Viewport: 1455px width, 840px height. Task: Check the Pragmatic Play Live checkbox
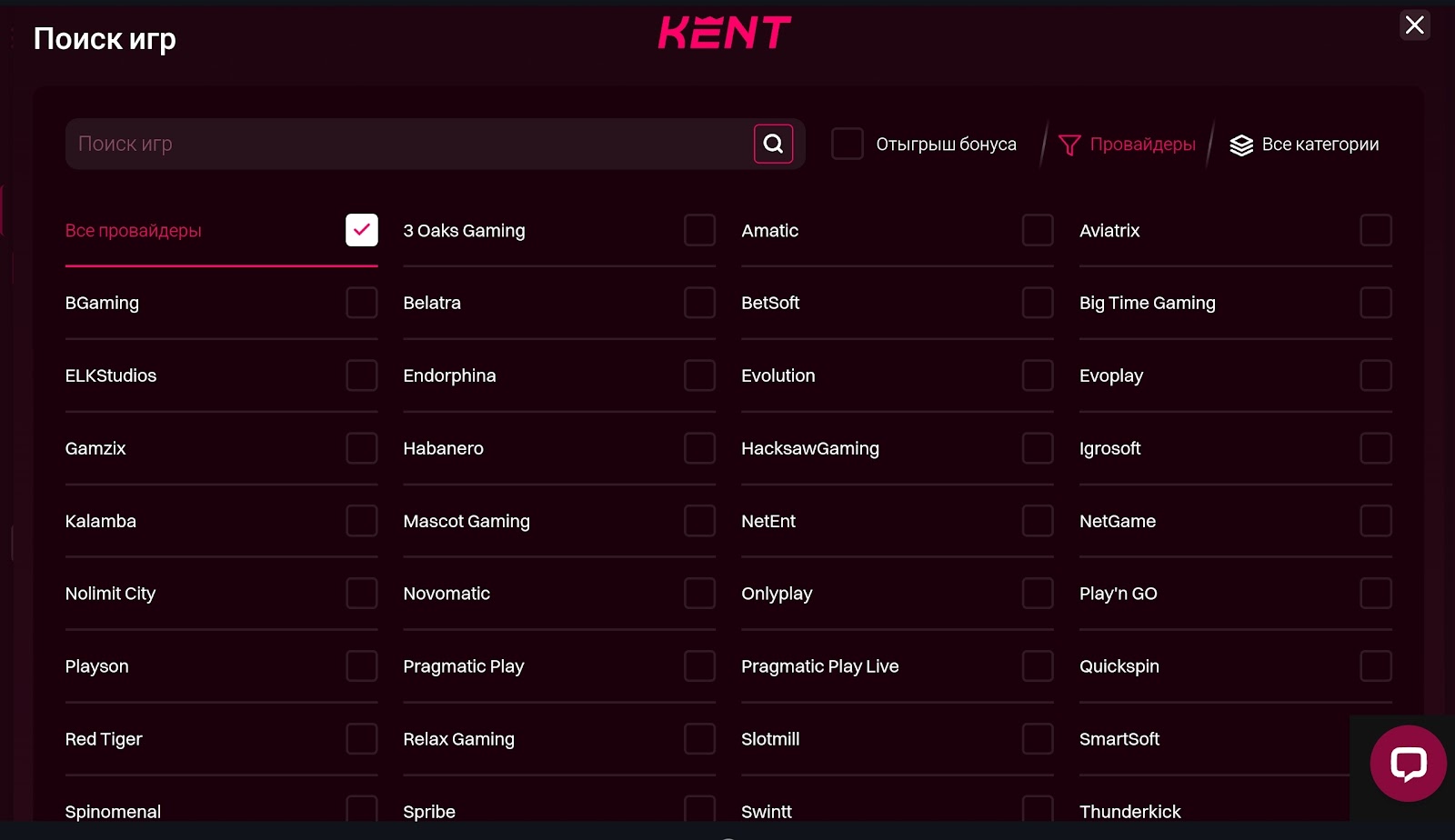1038,666
